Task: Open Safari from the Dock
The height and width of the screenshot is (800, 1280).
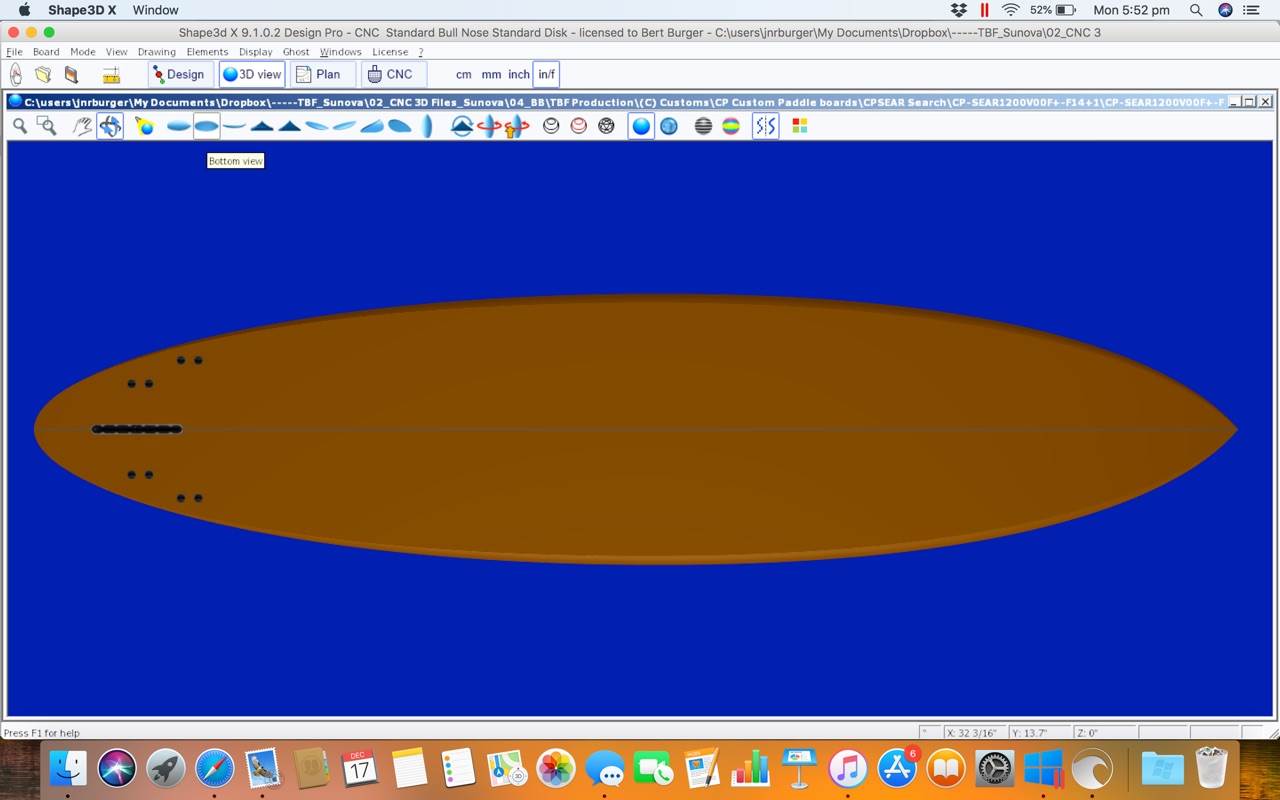Action: point(214,769)
